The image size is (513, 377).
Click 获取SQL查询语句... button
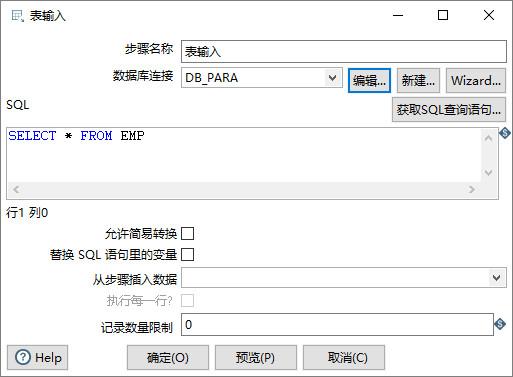click(449, 109)
